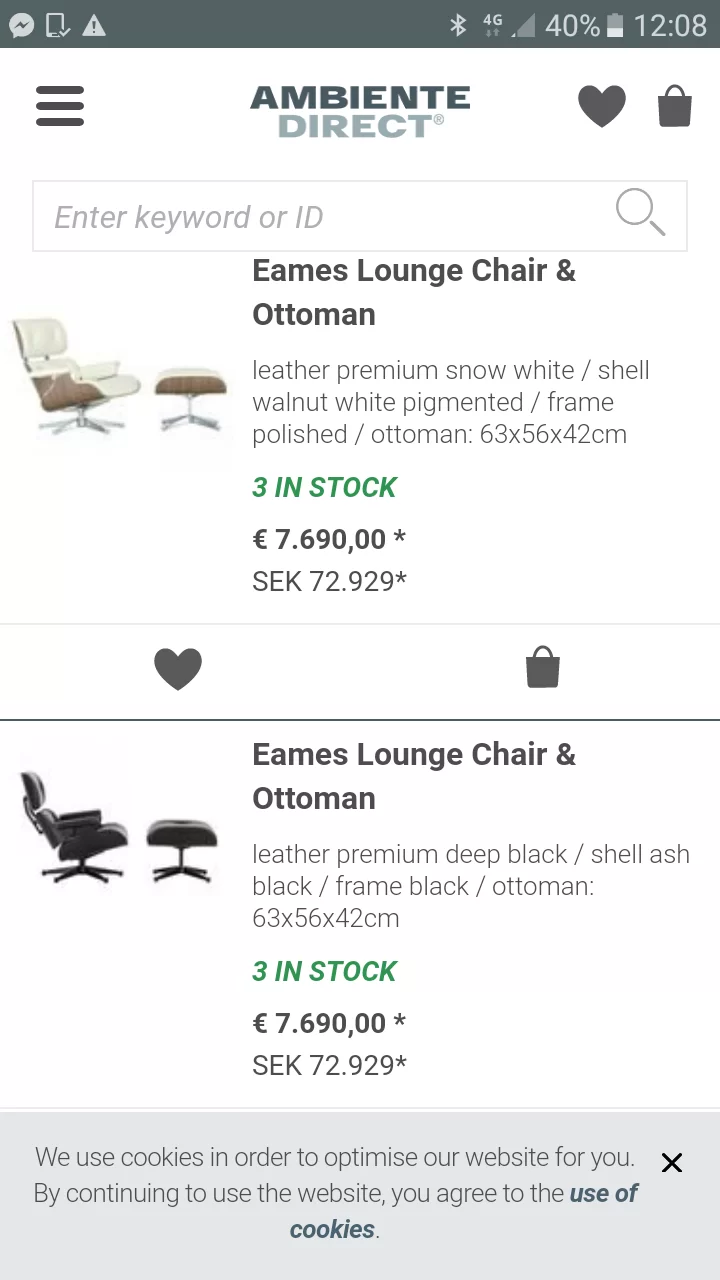Tap the Bluetooth icon in status bar
Screen dimensions: 720x1280
tap(458, 25)
